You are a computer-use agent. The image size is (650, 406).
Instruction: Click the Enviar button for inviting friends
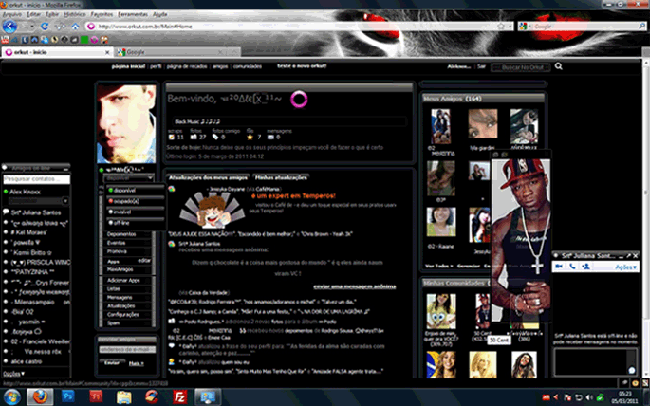(112, 362)
